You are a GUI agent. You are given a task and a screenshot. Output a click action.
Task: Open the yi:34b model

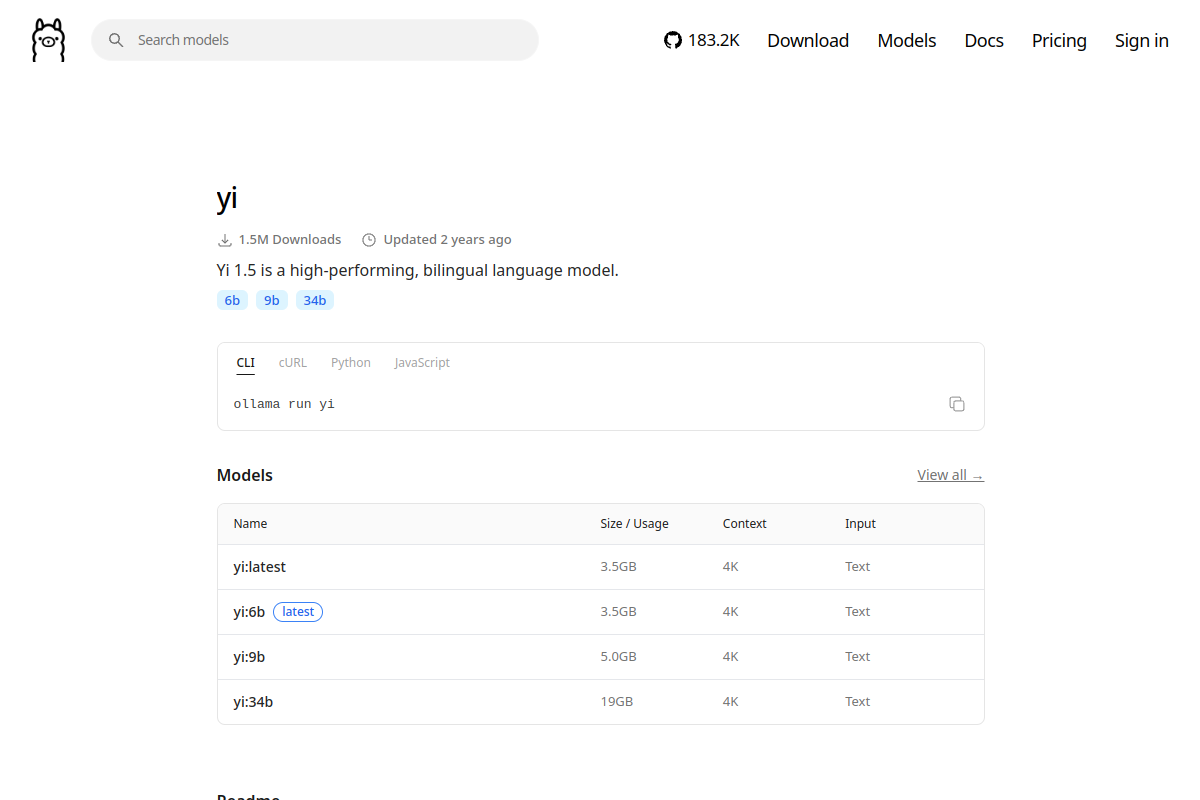[x=253, y=702]
